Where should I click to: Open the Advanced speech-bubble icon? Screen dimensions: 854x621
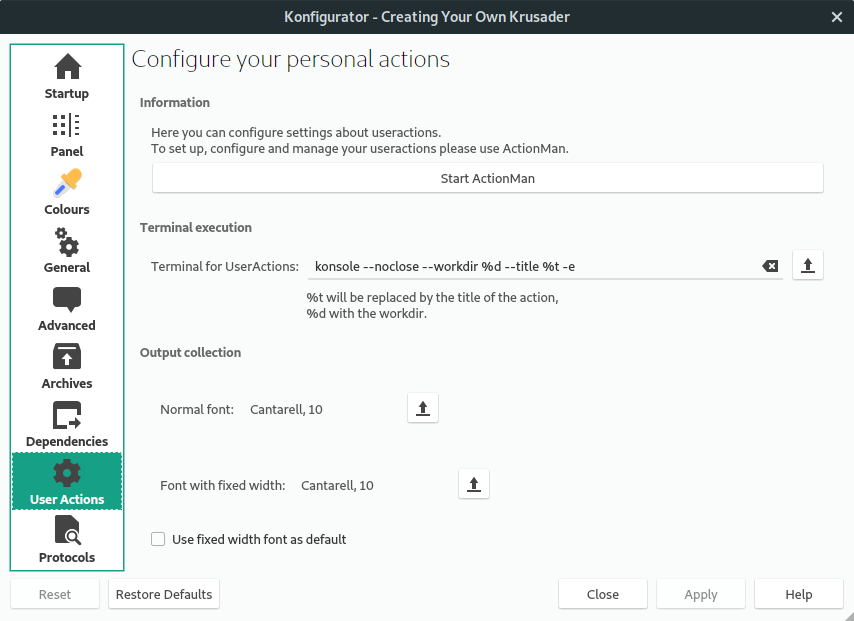(67, 299)
